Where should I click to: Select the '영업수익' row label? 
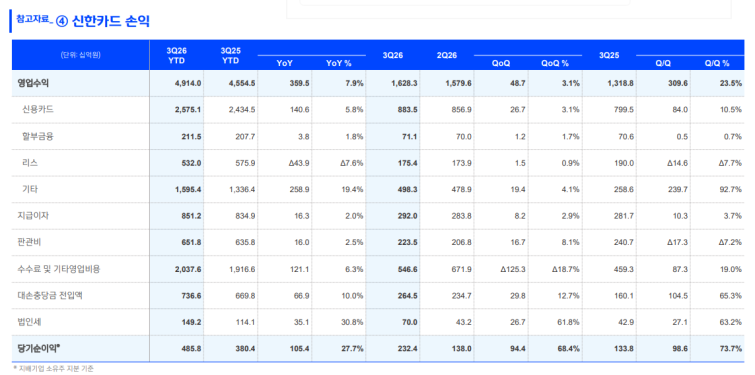pos(33,83)
